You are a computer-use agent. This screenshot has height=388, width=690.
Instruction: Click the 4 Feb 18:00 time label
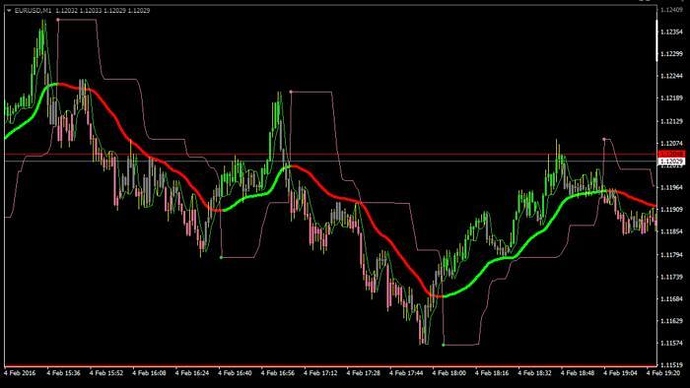[x=449, y=373]
